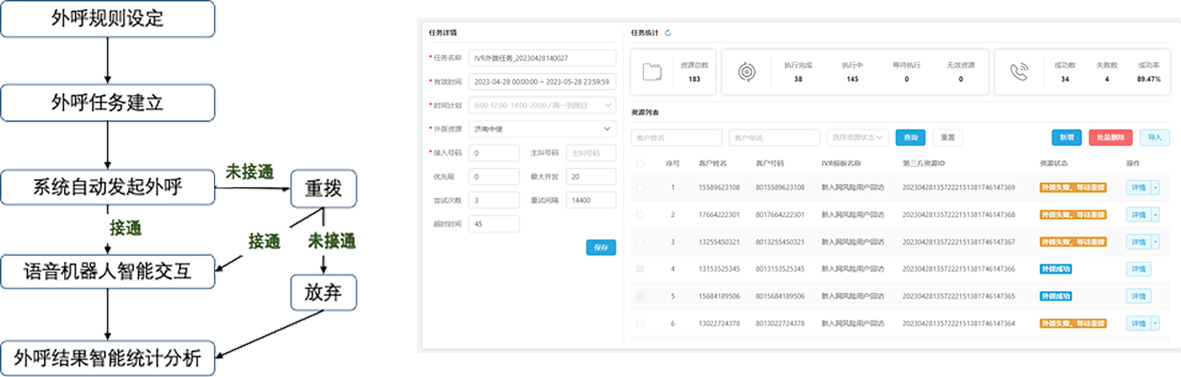Expand the arrow next to 详情 in row 1

click(1155, 187)
